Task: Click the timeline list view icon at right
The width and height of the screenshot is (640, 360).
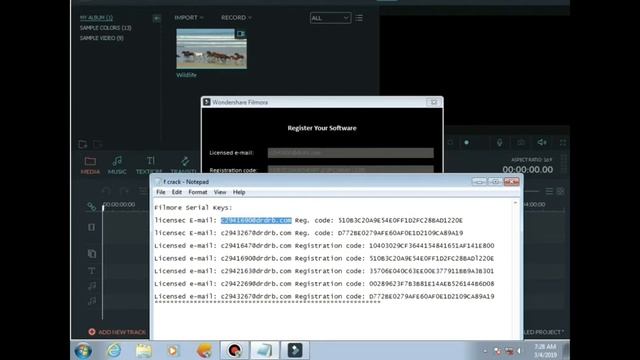Action: coord(549,191)
